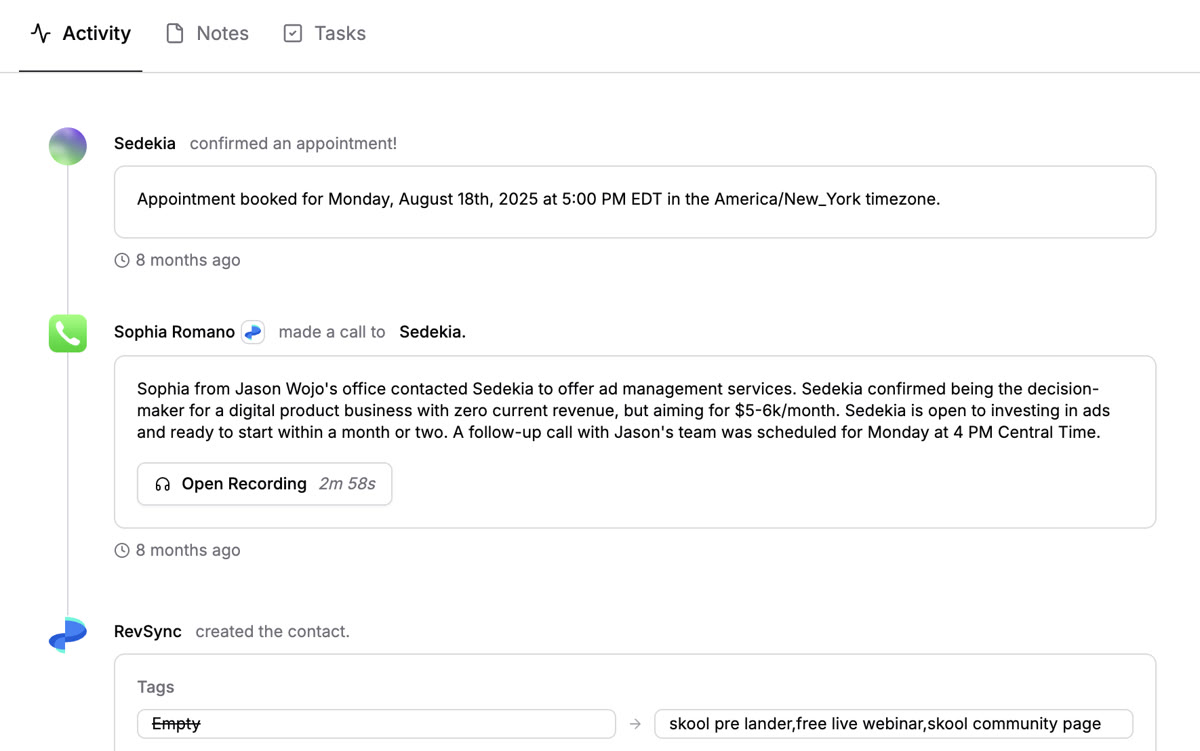Click the RevSync logo beside Sophia Romano's name

click(x=252, y=331)
